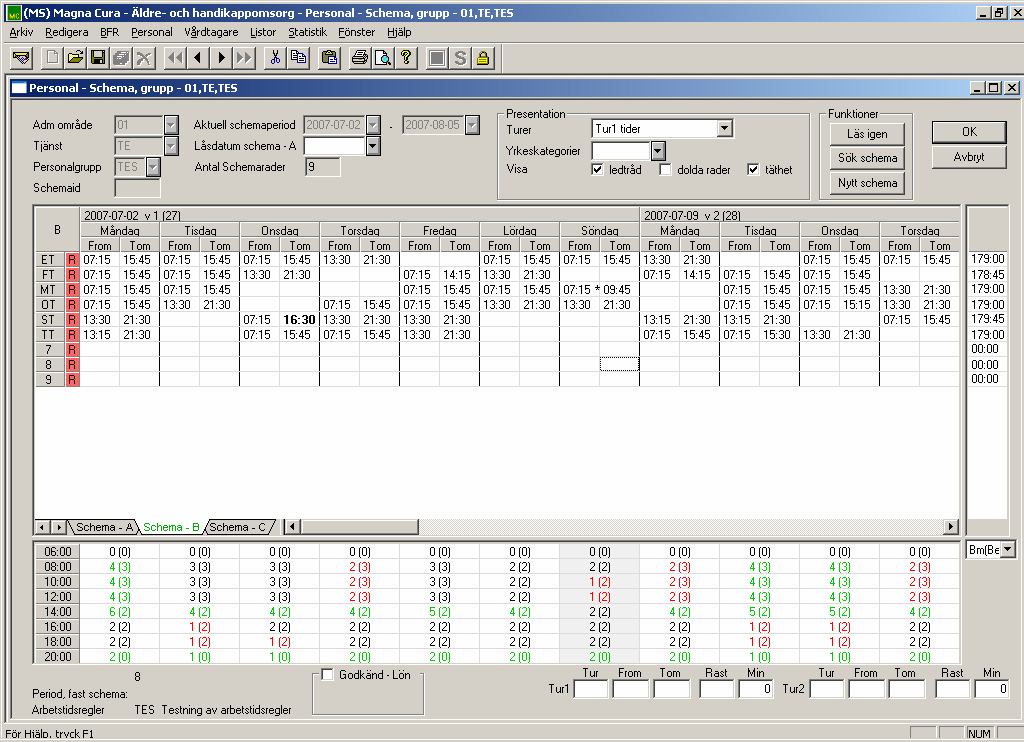Click the Lördag column header

(x=520, y=231)
